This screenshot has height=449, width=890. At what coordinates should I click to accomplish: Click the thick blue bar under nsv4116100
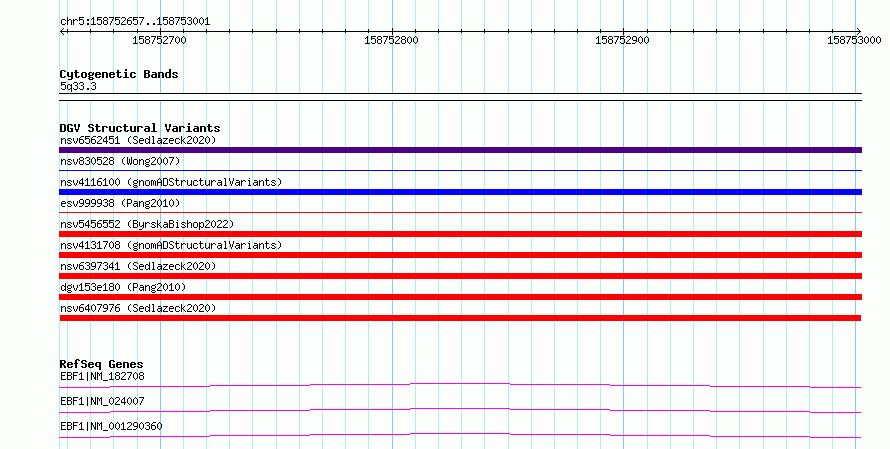pos(460,192)
